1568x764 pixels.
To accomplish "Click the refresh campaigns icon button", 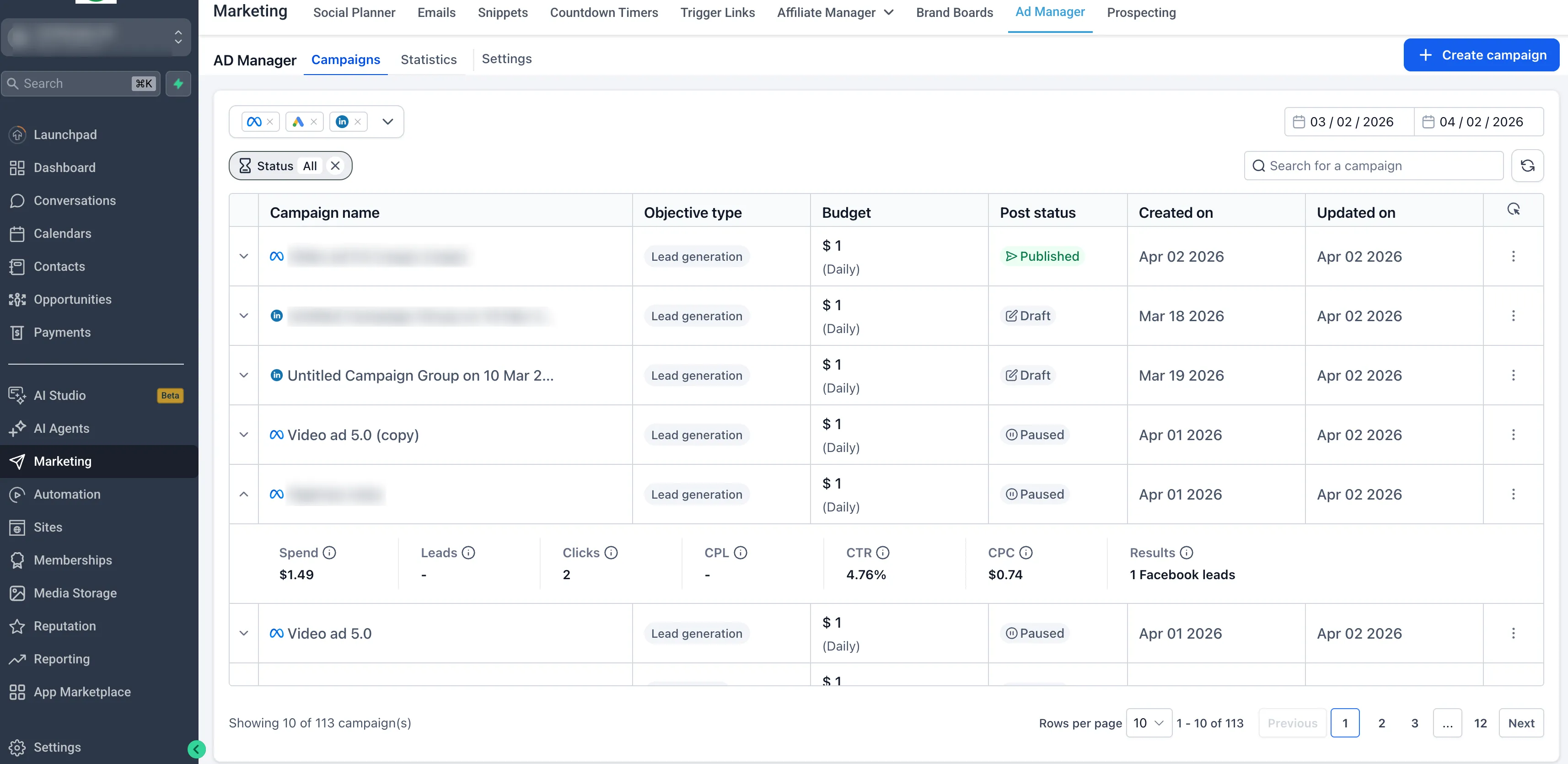I will click(1527, 166).
